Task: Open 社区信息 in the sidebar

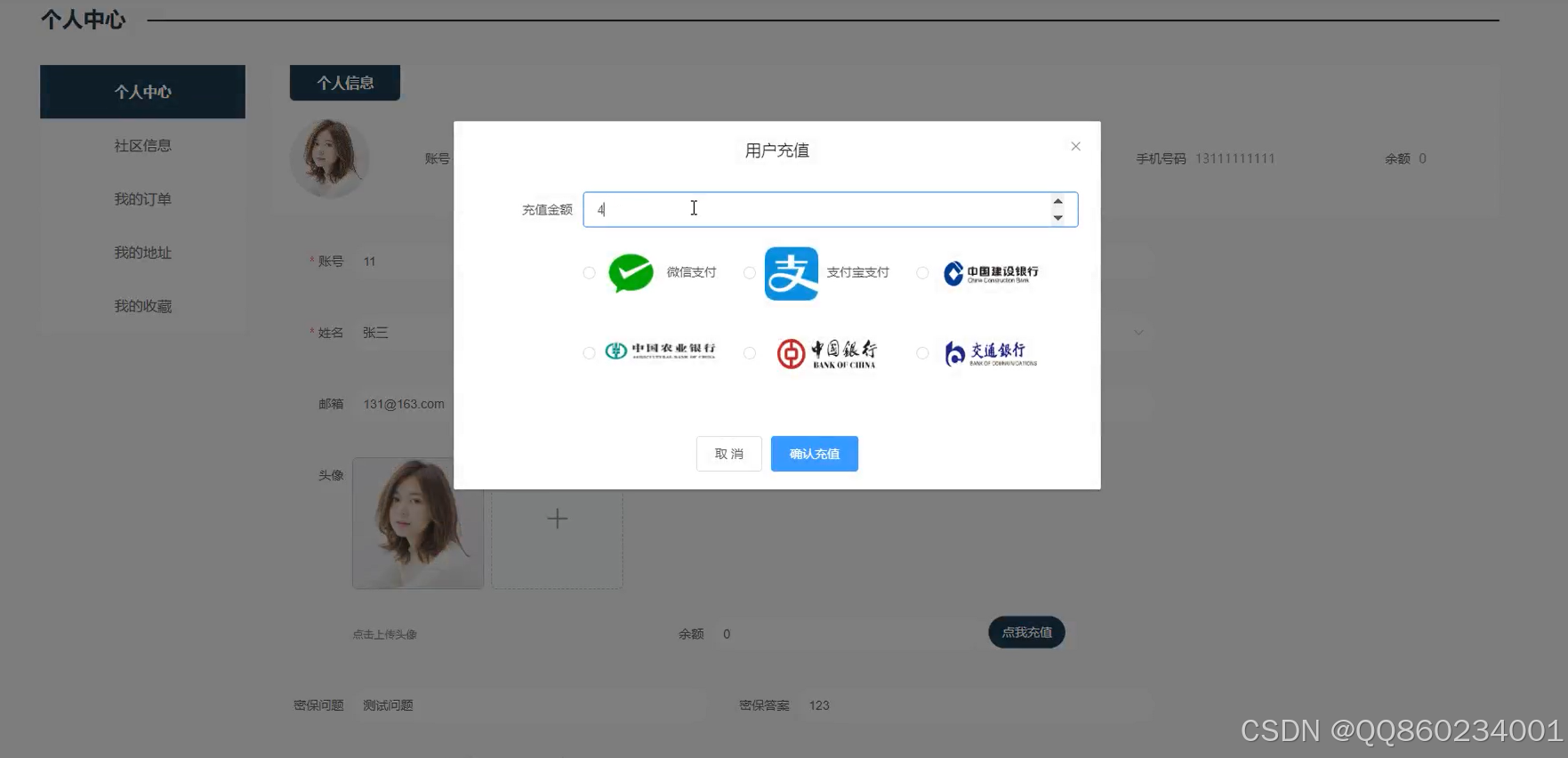Action: tap(142, 146)
